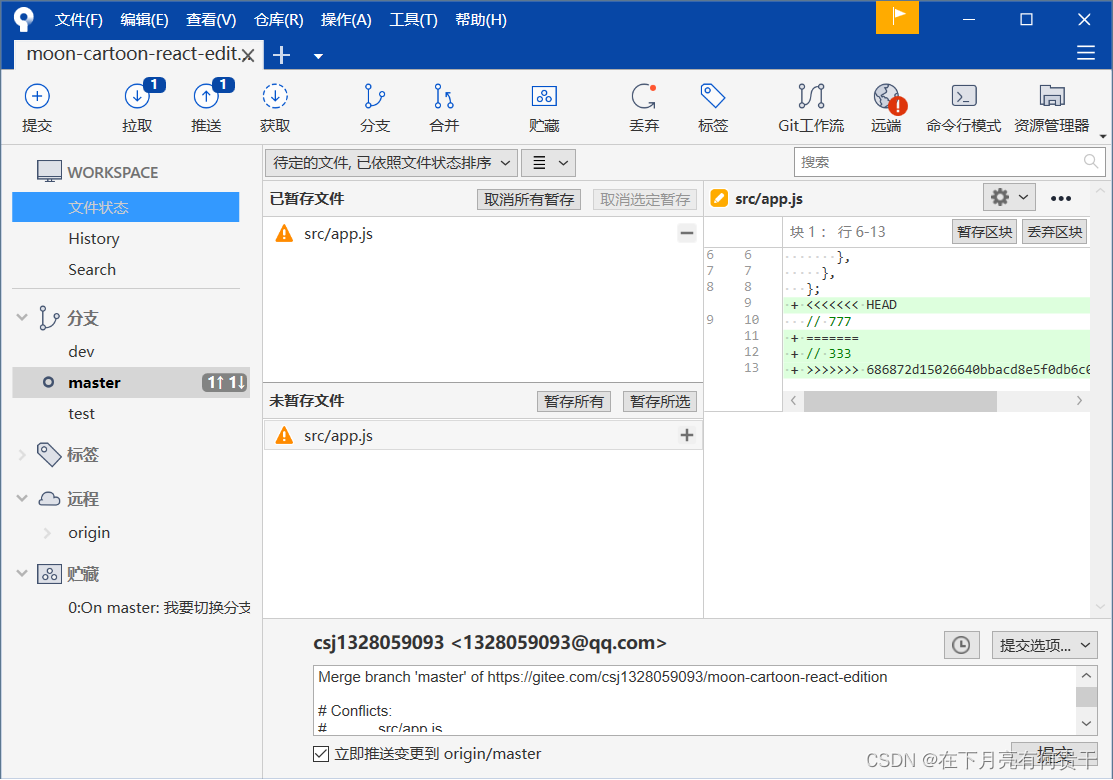Click the Stash (贮藏) toolbar icon
Screen dimensions: 1113x780
click(x=544, y=108)
